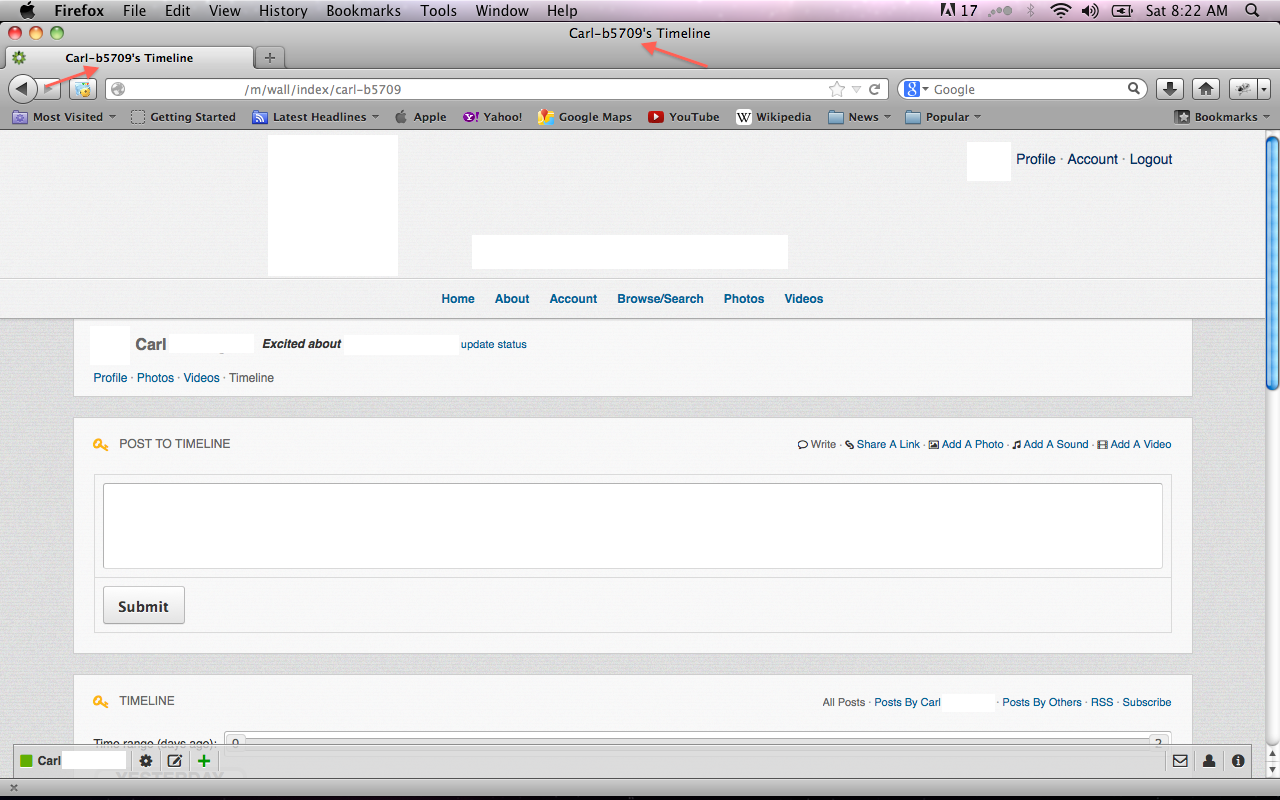Click the site identity icon beside the address bar
Image resolution: width=1280 pixels, height=800 pixels.
(118, 89)
